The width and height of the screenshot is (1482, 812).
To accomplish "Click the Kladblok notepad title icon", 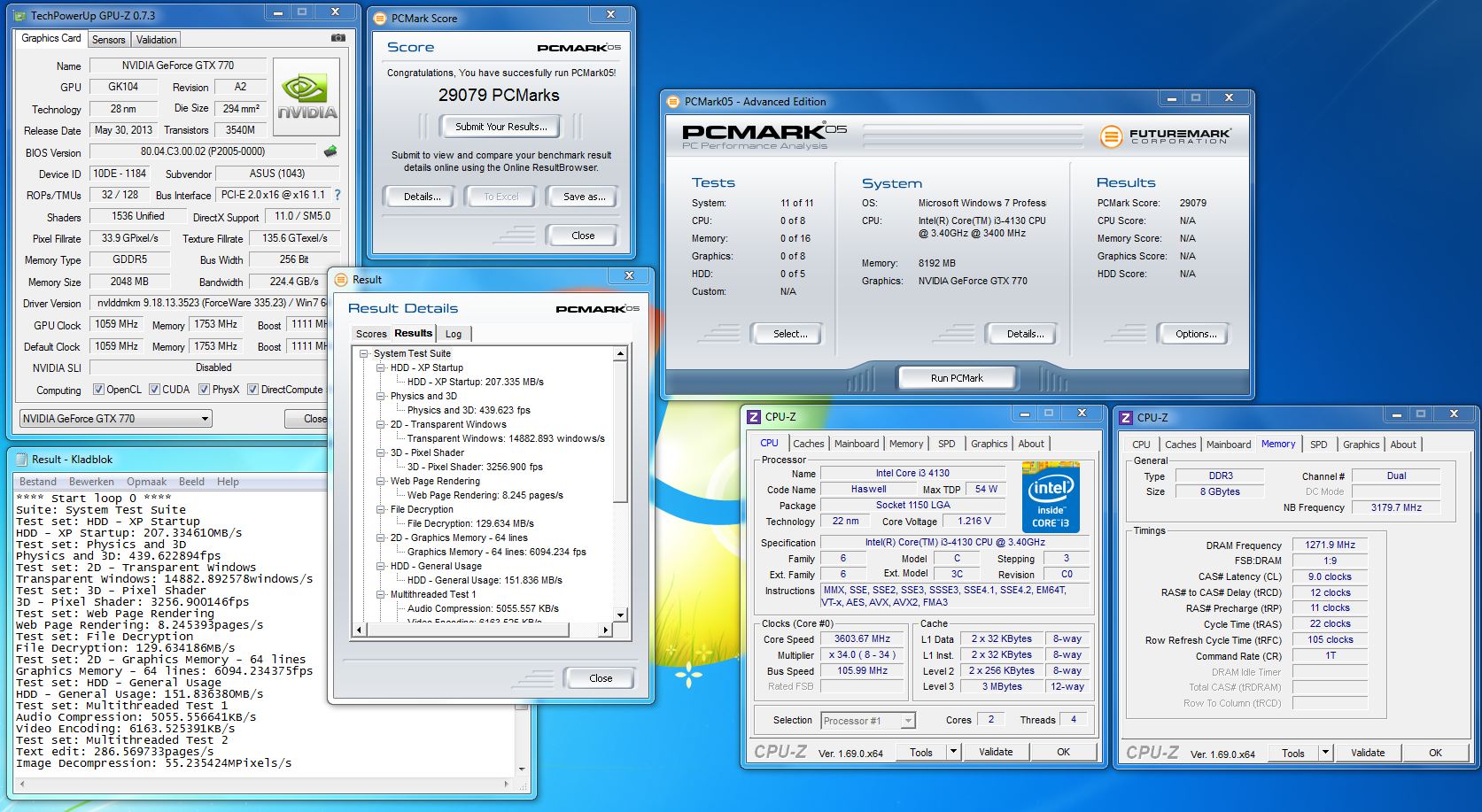I will (x=20, y=459).
